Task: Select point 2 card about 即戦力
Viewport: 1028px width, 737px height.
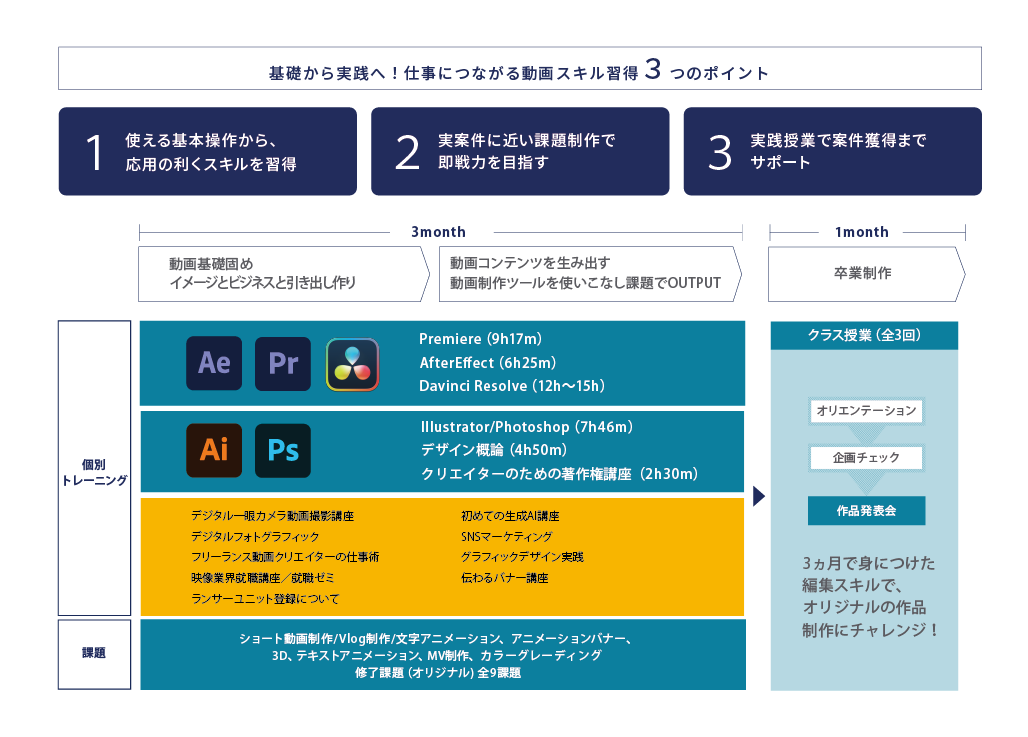Action: (520, 151)
